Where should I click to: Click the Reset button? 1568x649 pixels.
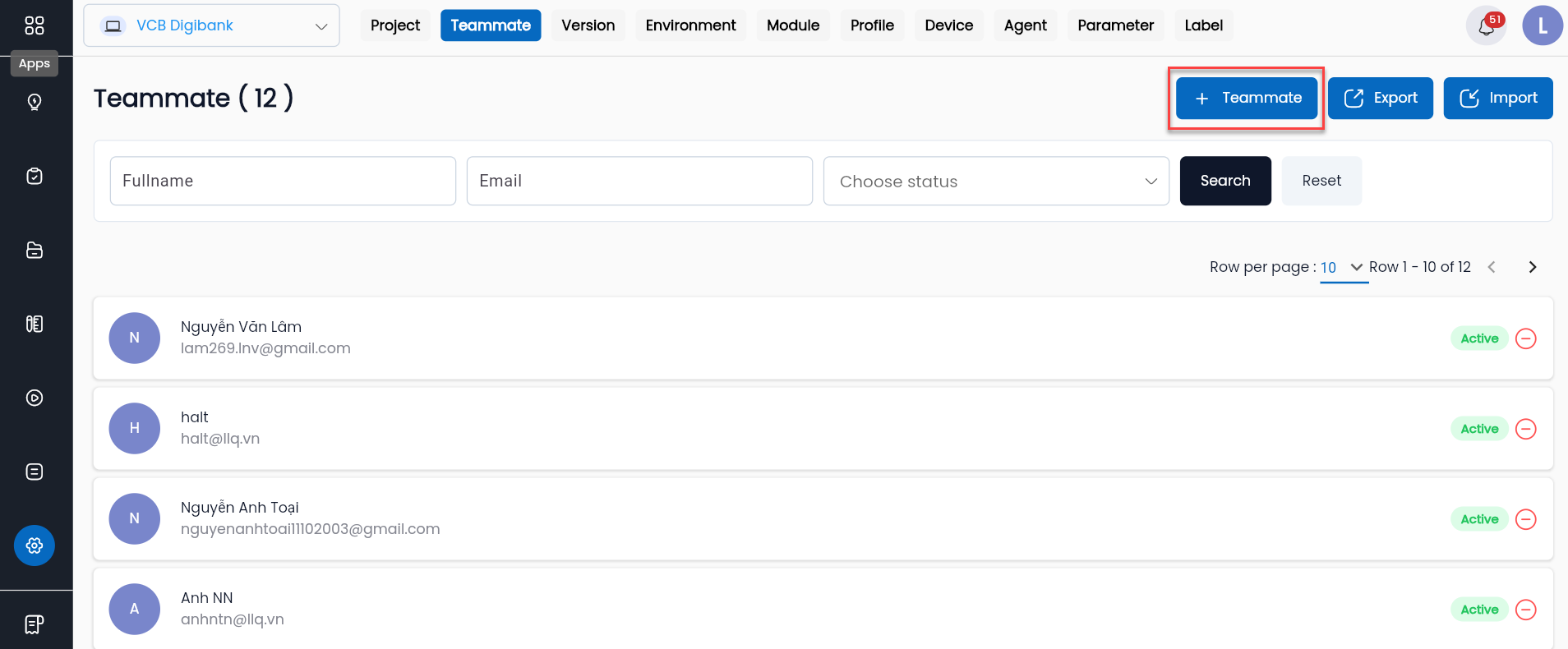[x=1321, y=181]
